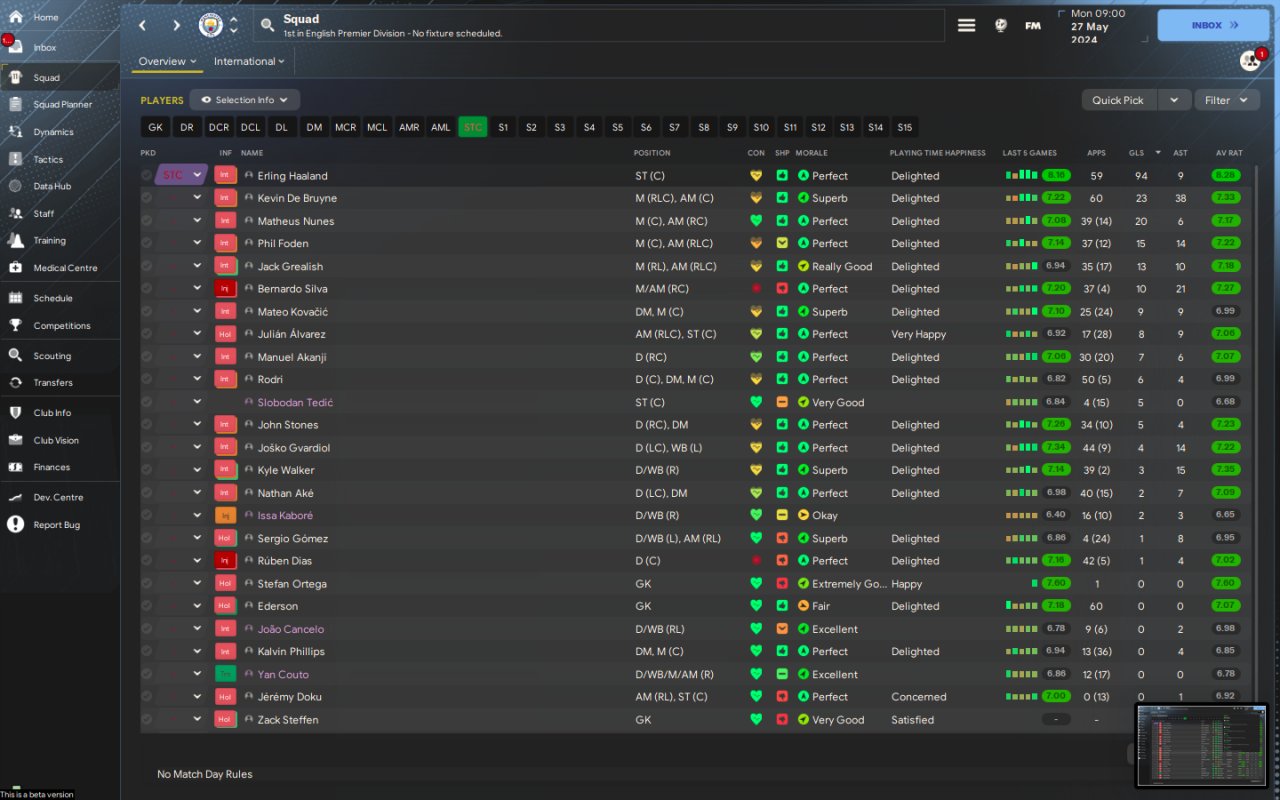Screen dimensions: 1280x800
Task: Expand the Selection Info dropdown
Action: pos(245,100)
